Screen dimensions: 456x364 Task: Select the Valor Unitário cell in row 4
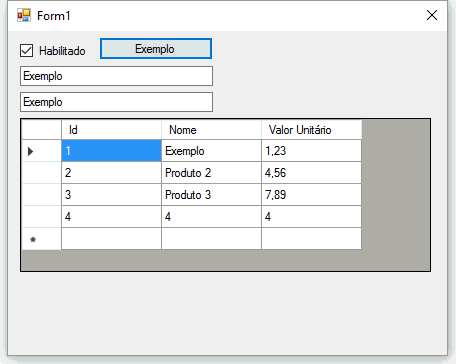pos(312,217)
